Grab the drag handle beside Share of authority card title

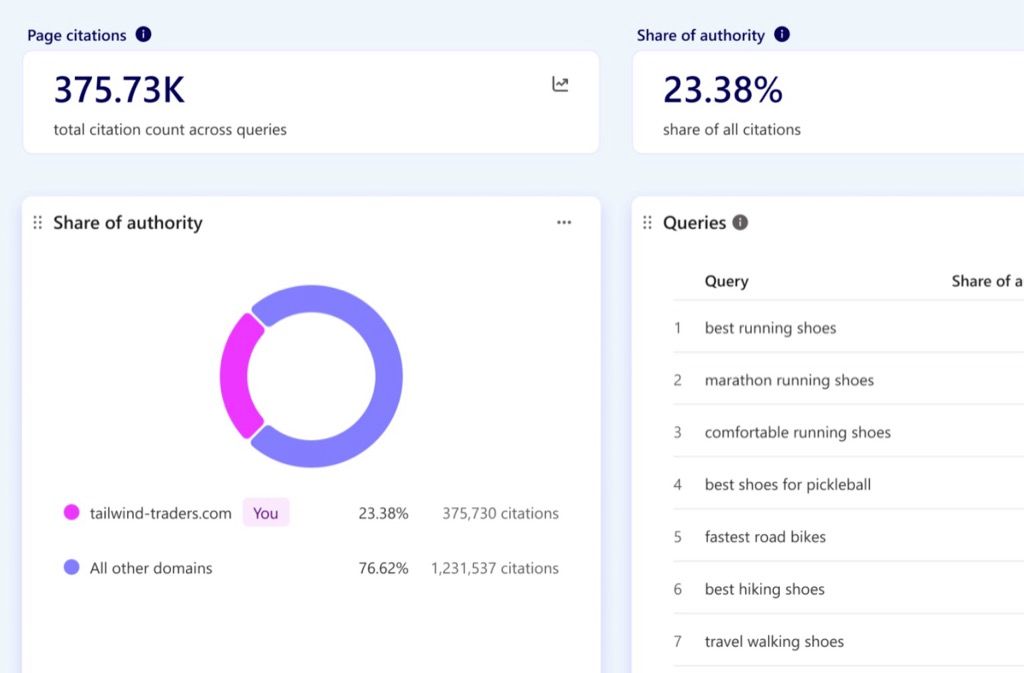[38, 223]
